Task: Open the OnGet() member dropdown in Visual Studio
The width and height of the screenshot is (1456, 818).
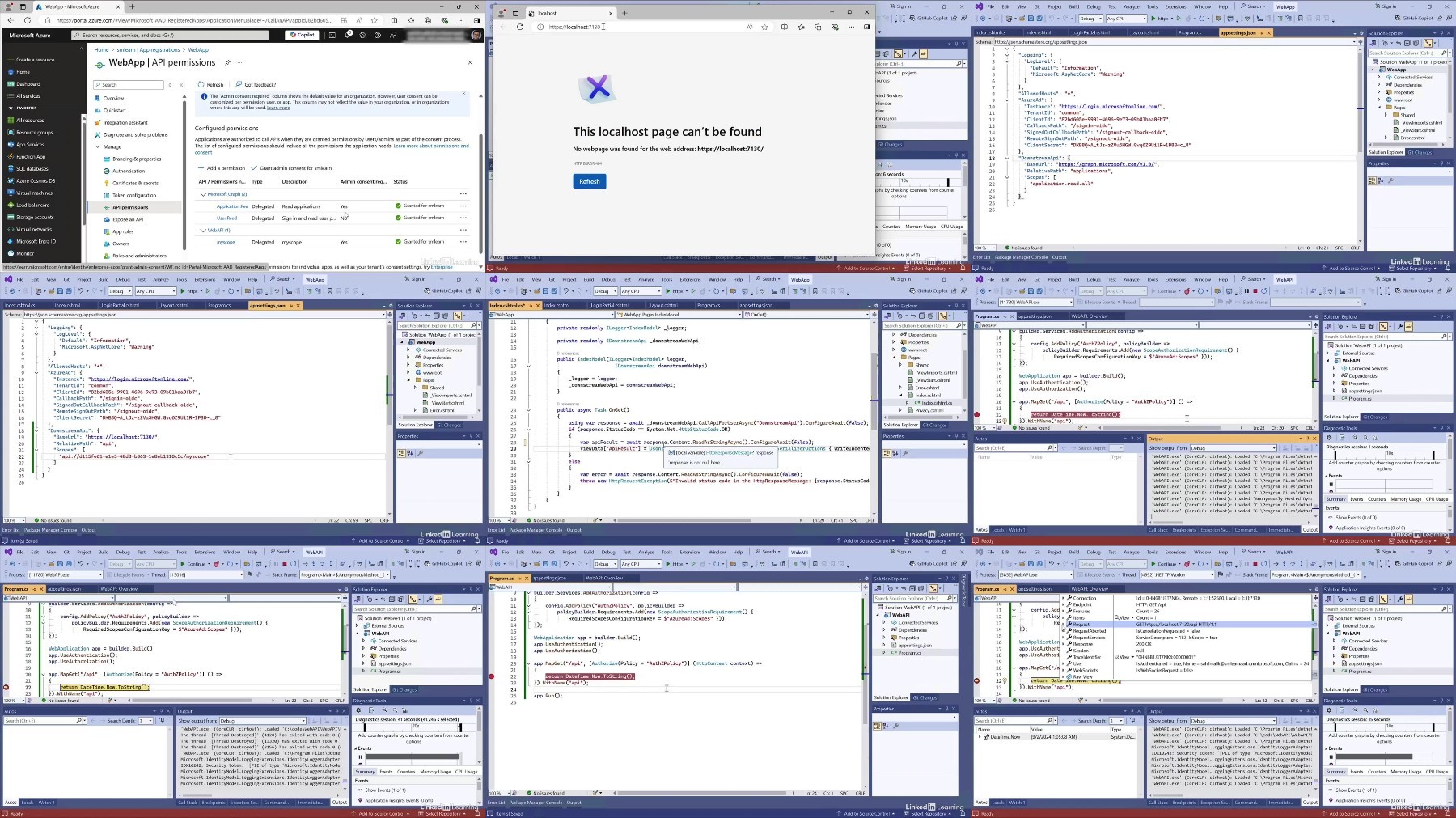Action: [x=806, y=315]
